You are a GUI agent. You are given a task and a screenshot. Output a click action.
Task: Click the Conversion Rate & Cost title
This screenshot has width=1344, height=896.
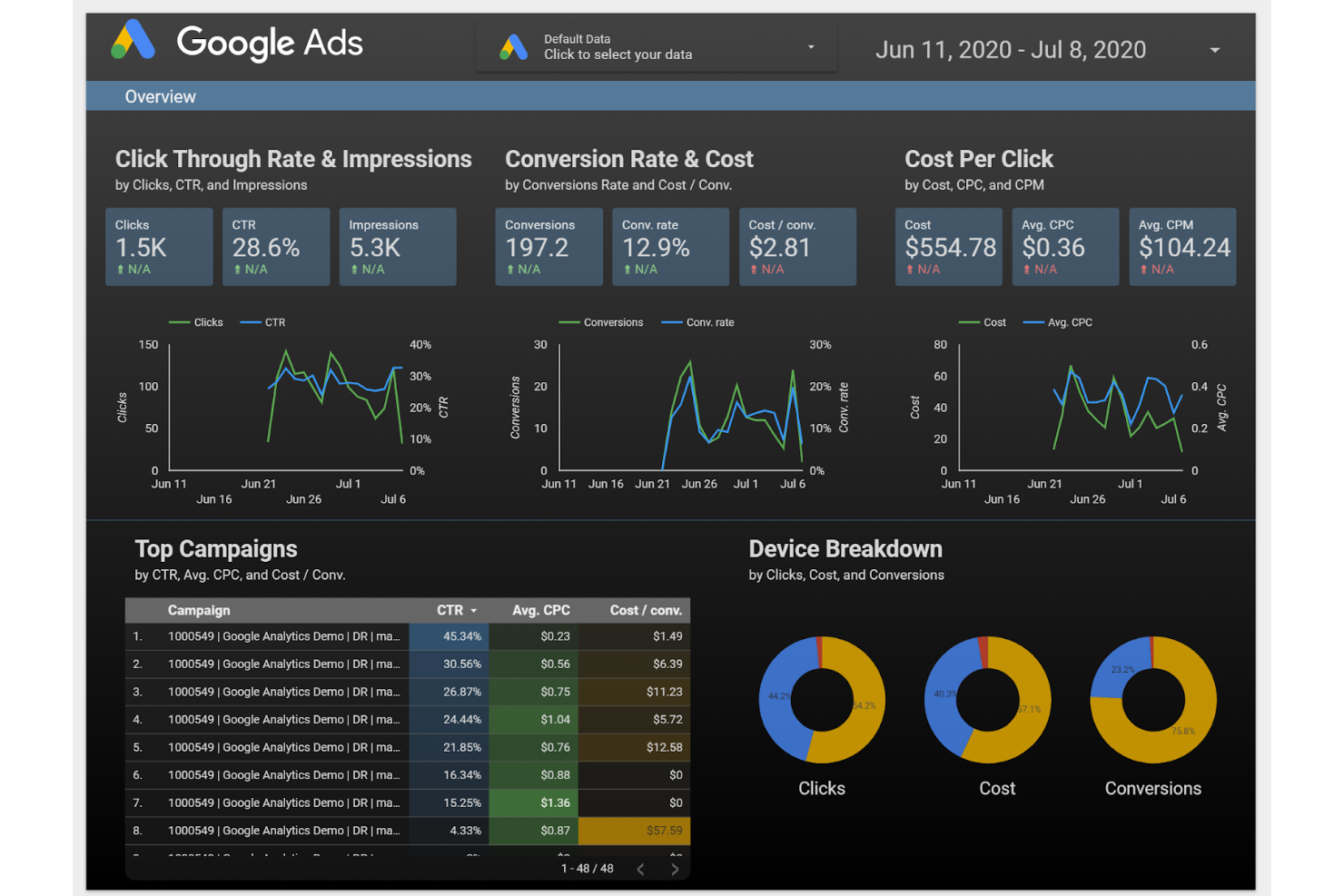click(x=629, y=159)
